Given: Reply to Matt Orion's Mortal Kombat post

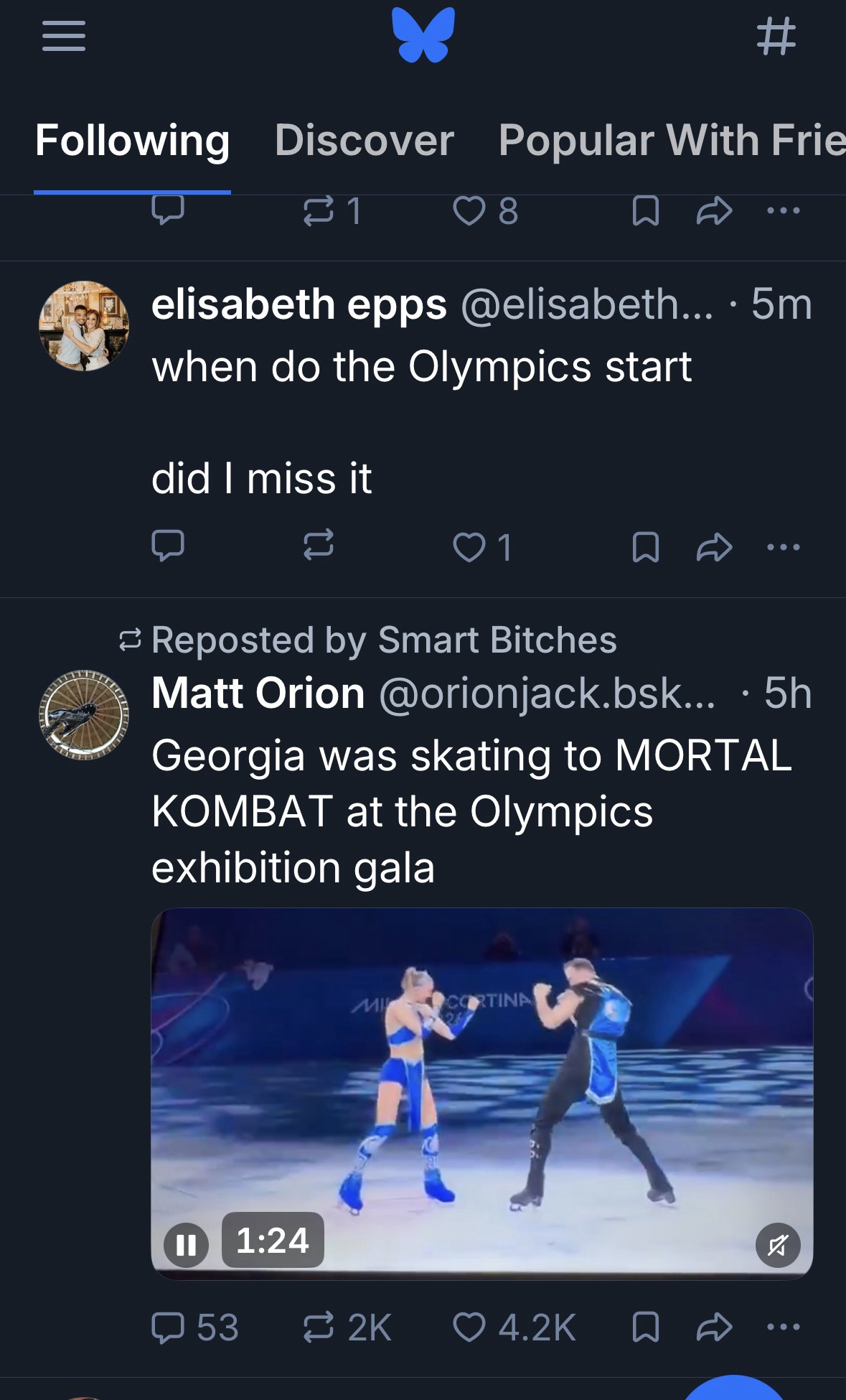Looking at the screenshot, I should [168, 1327].
